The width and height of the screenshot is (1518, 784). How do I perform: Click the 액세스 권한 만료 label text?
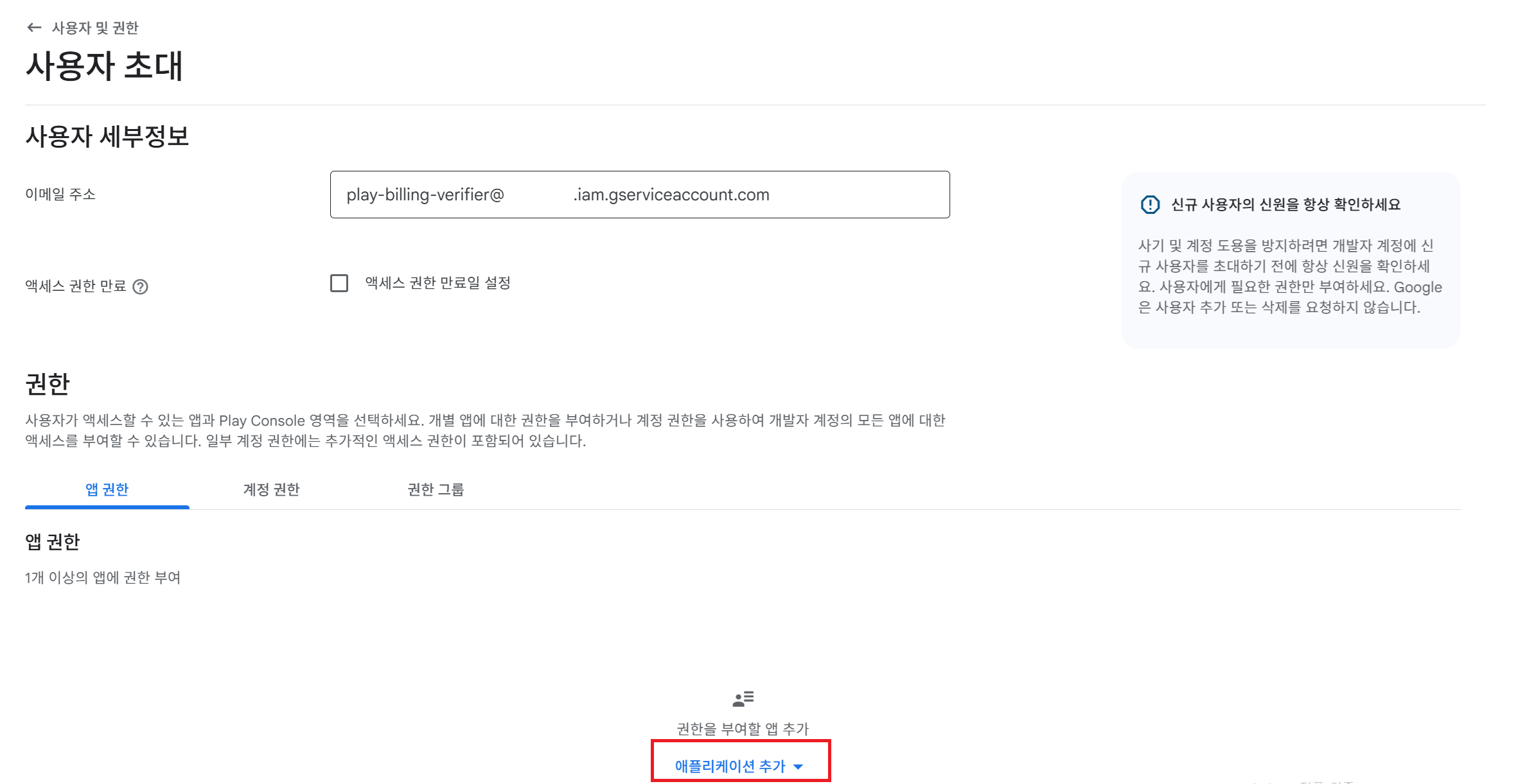point(76,286)
